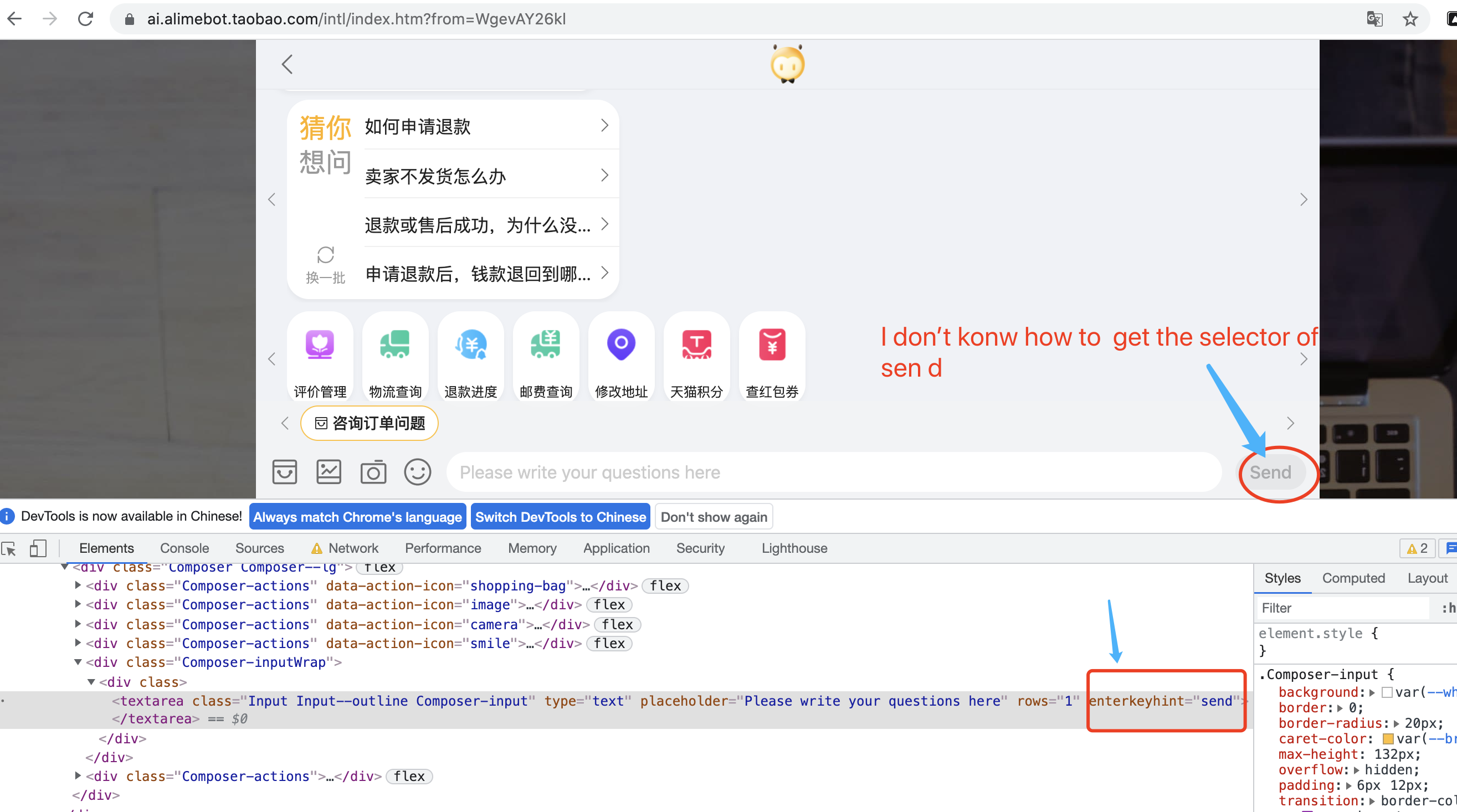This screenshot has width=1457, height=812.
Task: Click the question input field placeholder
Action: pos(588,472)
